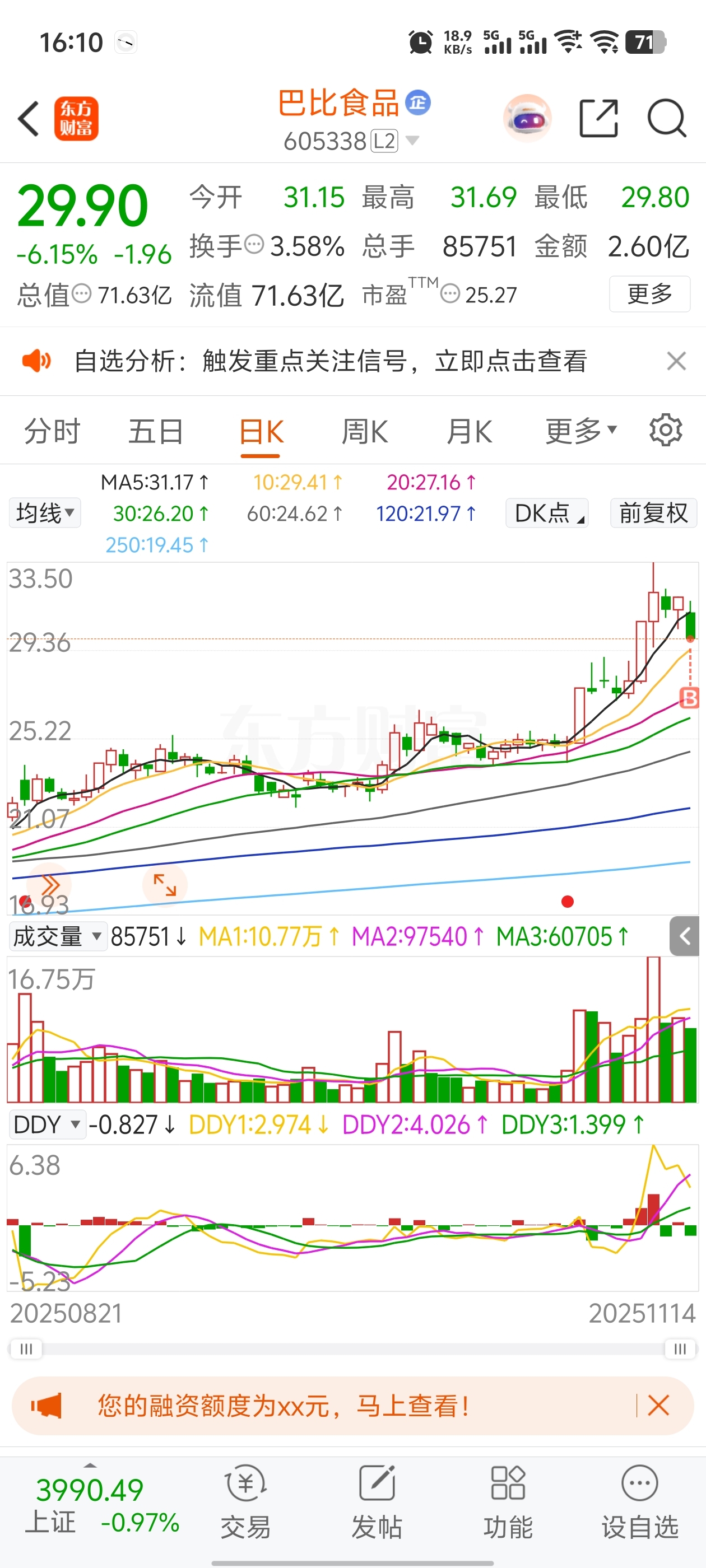Open the AI robot assistant icon
The height and width of the screenshot is (1568, 706).
coord(527,118)
